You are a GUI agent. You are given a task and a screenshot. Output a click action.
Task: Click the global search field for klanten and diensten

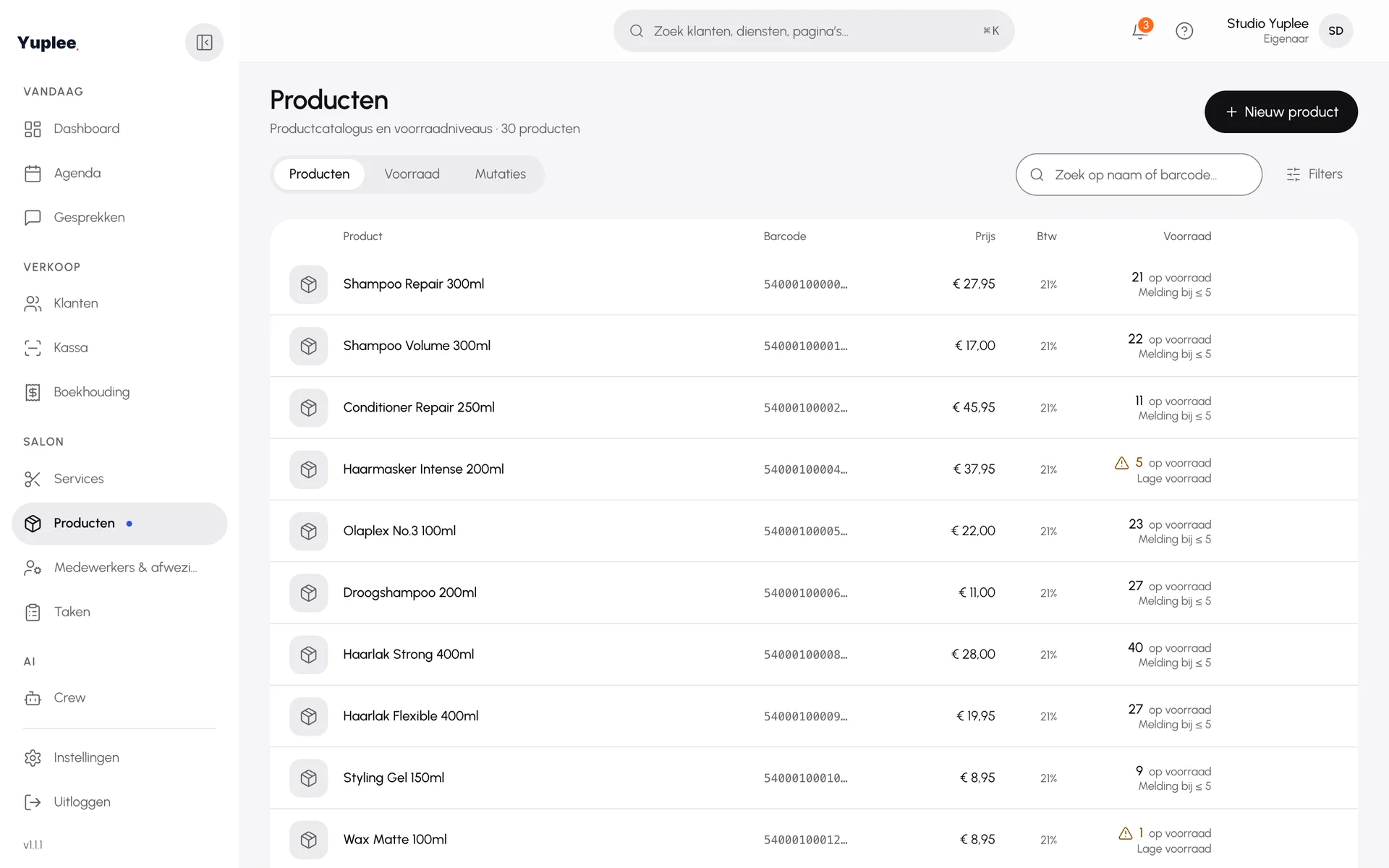click(814, 31)
